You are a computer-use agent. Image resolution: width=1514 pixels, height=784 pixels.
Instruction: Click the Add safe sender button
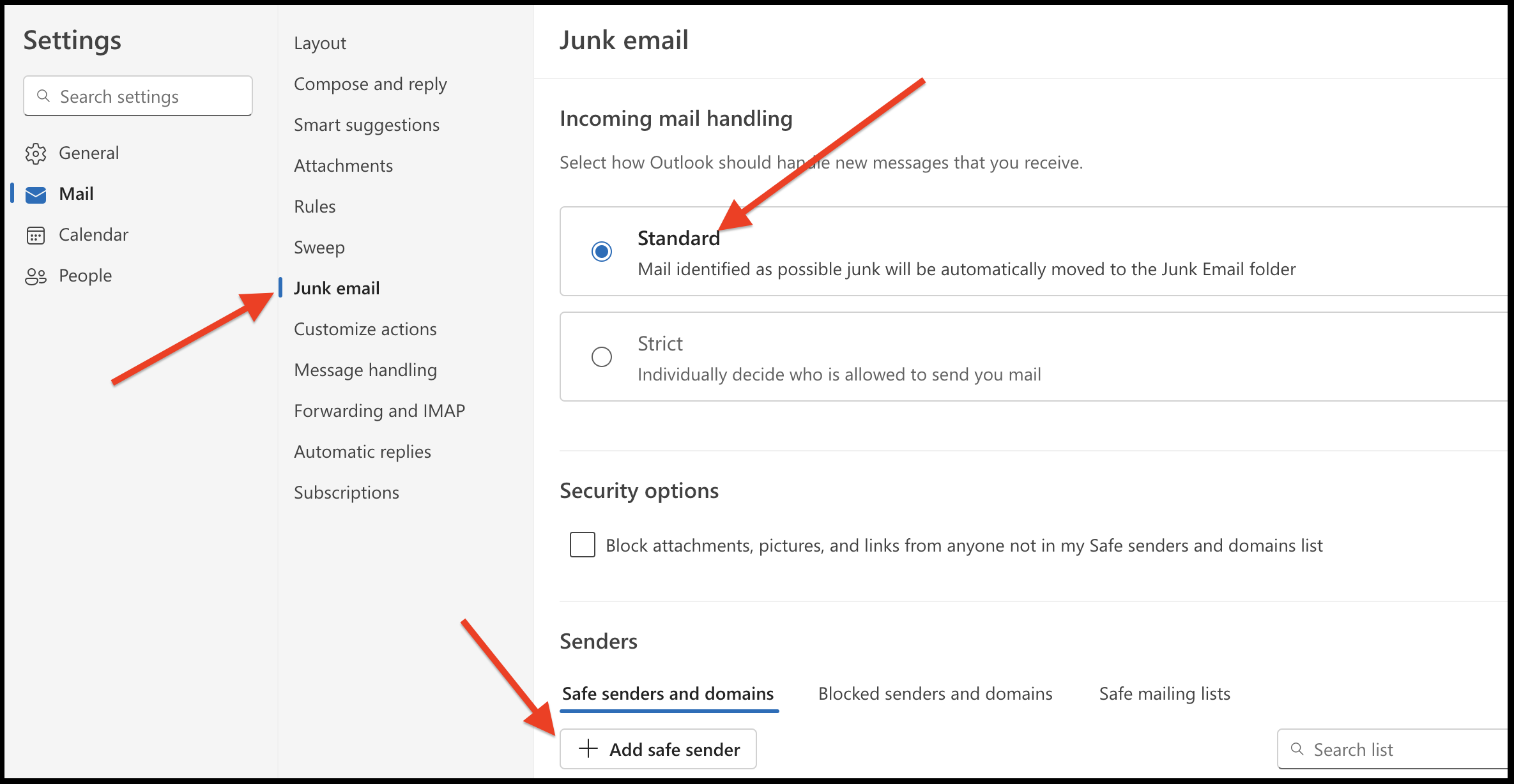coord(658,749)
